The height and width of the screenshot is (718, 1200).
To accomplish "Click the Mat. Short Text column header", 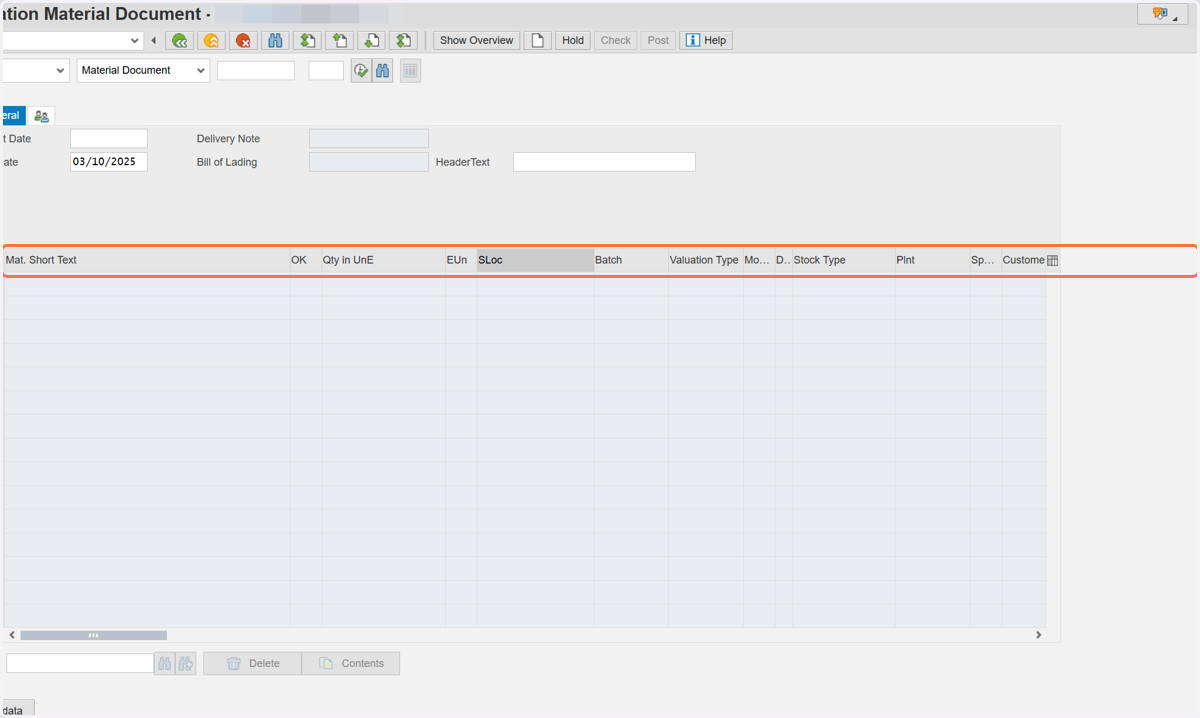I will 147,260.
